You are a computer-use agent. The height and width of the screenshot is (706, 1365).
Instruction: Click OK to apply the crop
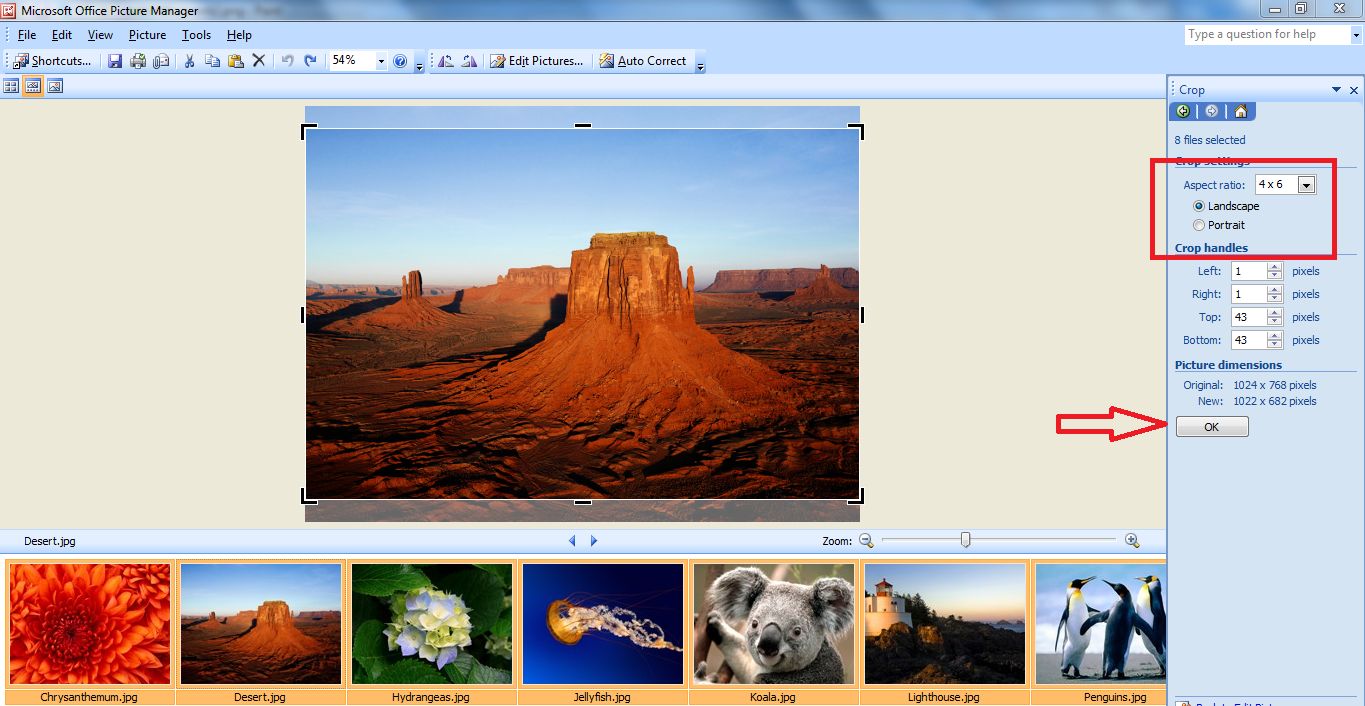1212,427
